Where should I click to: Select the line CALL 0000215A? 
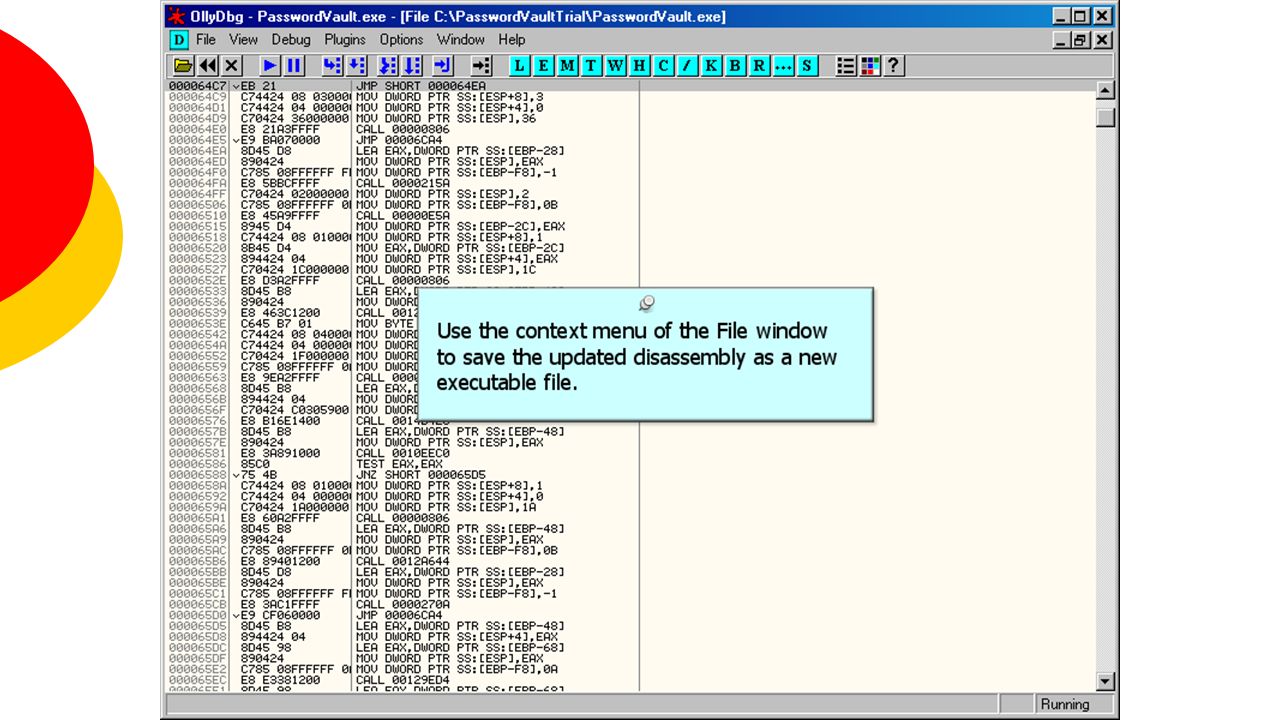tap(401, 183)
